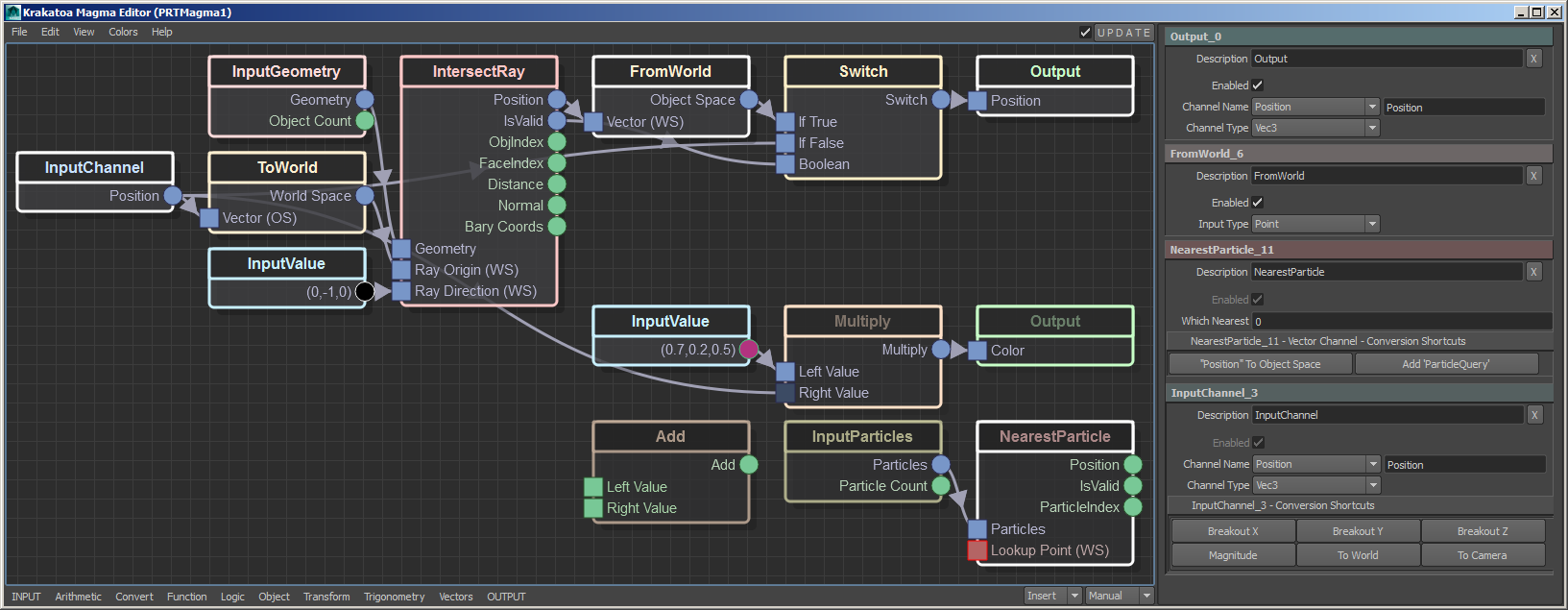The image size is (1568, 610).
Task: Remove NearestParticle_11 with its X button
Action: point(1533,272)
